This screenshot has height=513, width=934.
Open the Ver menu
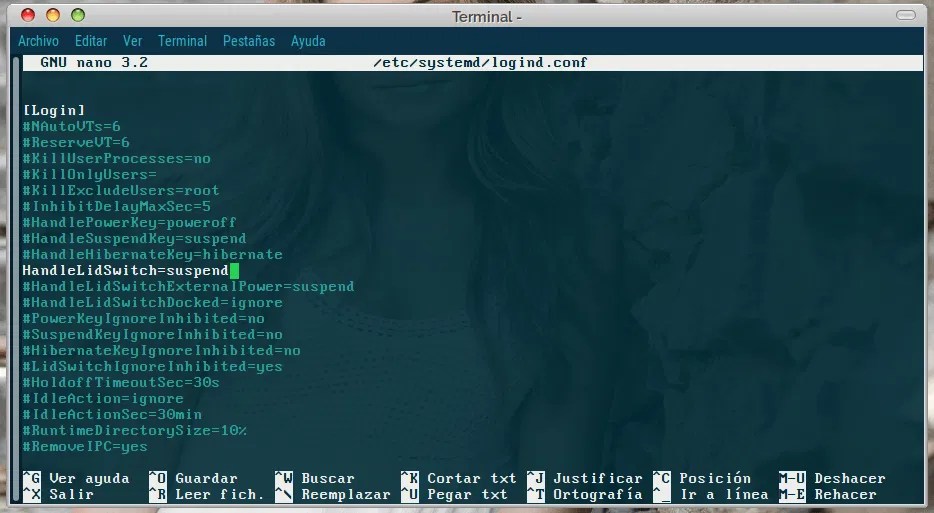tap(132, 41)
